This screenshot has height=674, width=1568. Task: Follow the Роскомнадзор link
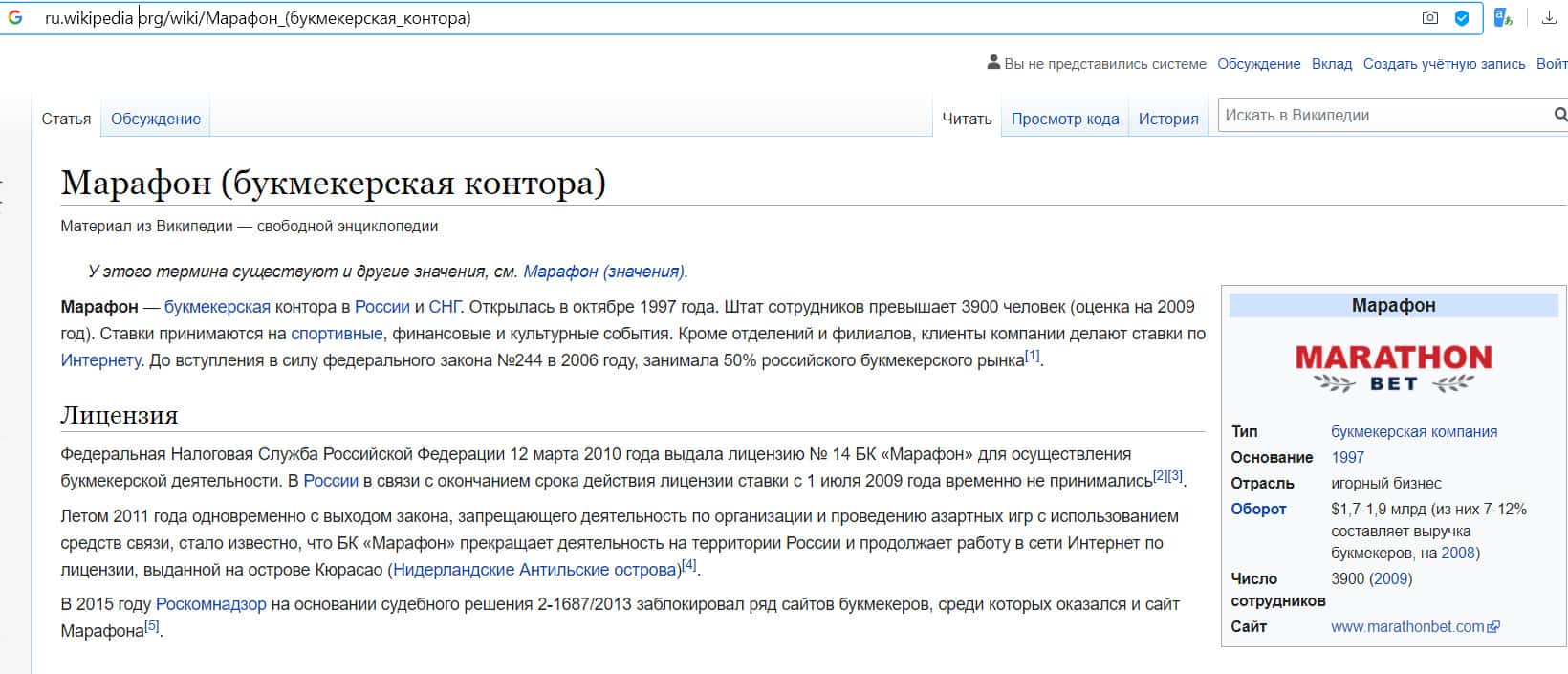[x=211, y=604]
